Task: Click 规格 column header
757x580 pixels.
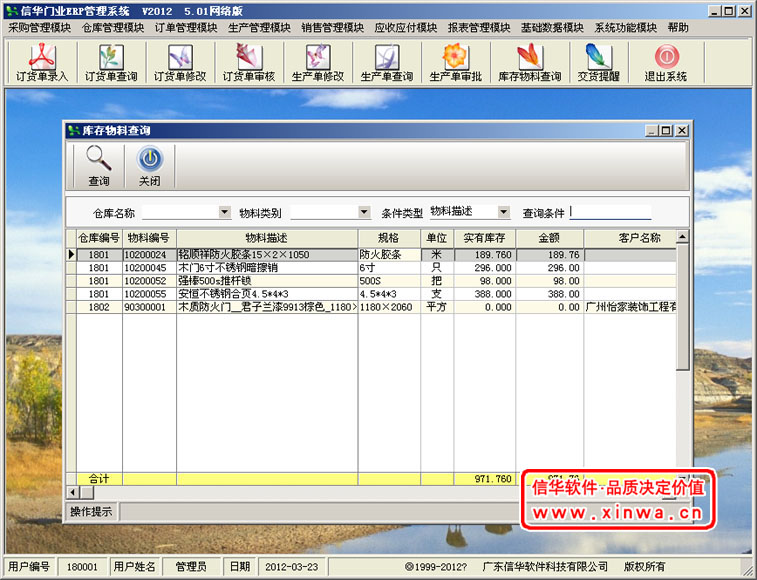Action: click(389, 238)
